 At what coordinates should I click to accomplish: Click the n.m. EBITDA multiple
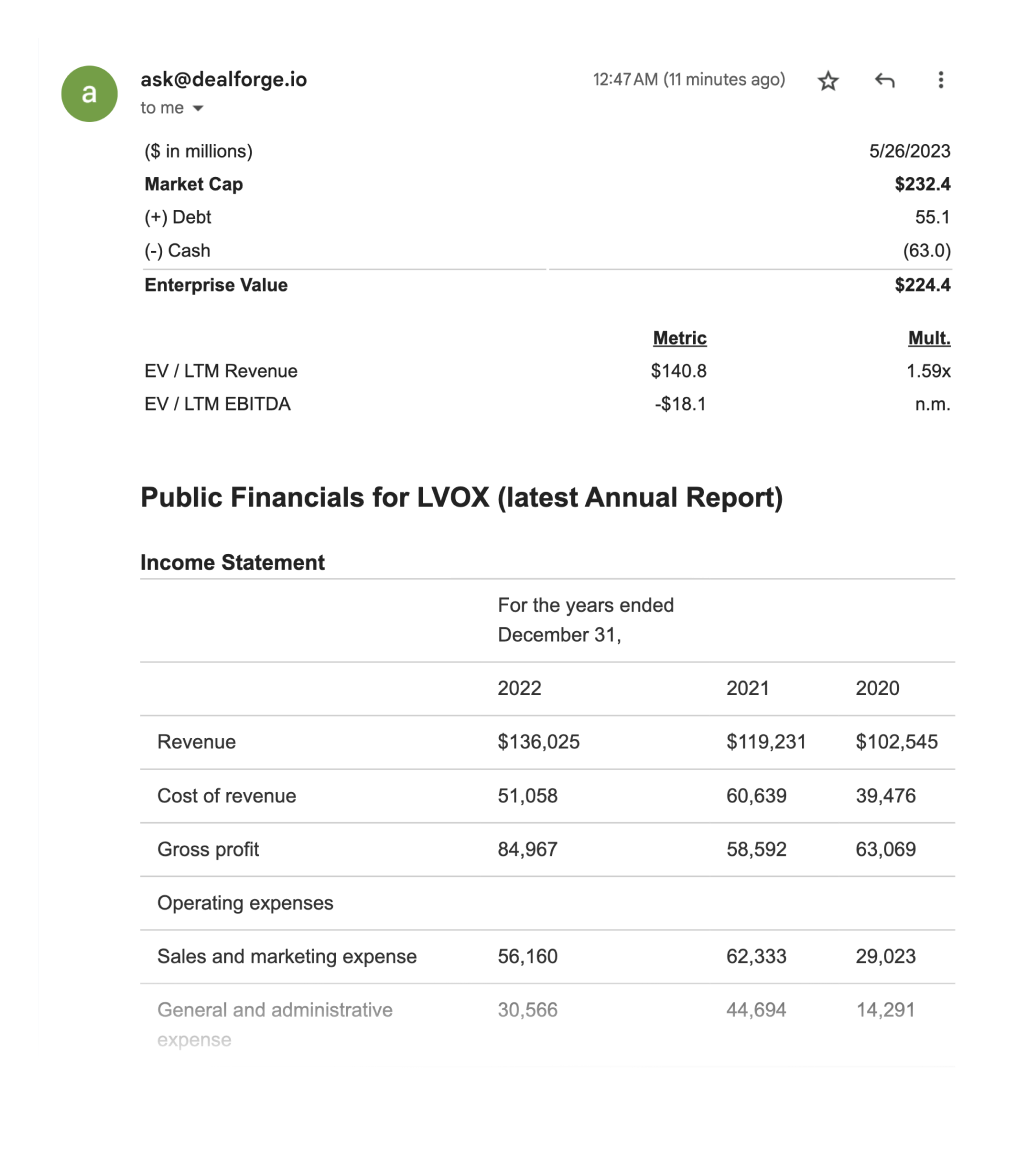(932, 404)
